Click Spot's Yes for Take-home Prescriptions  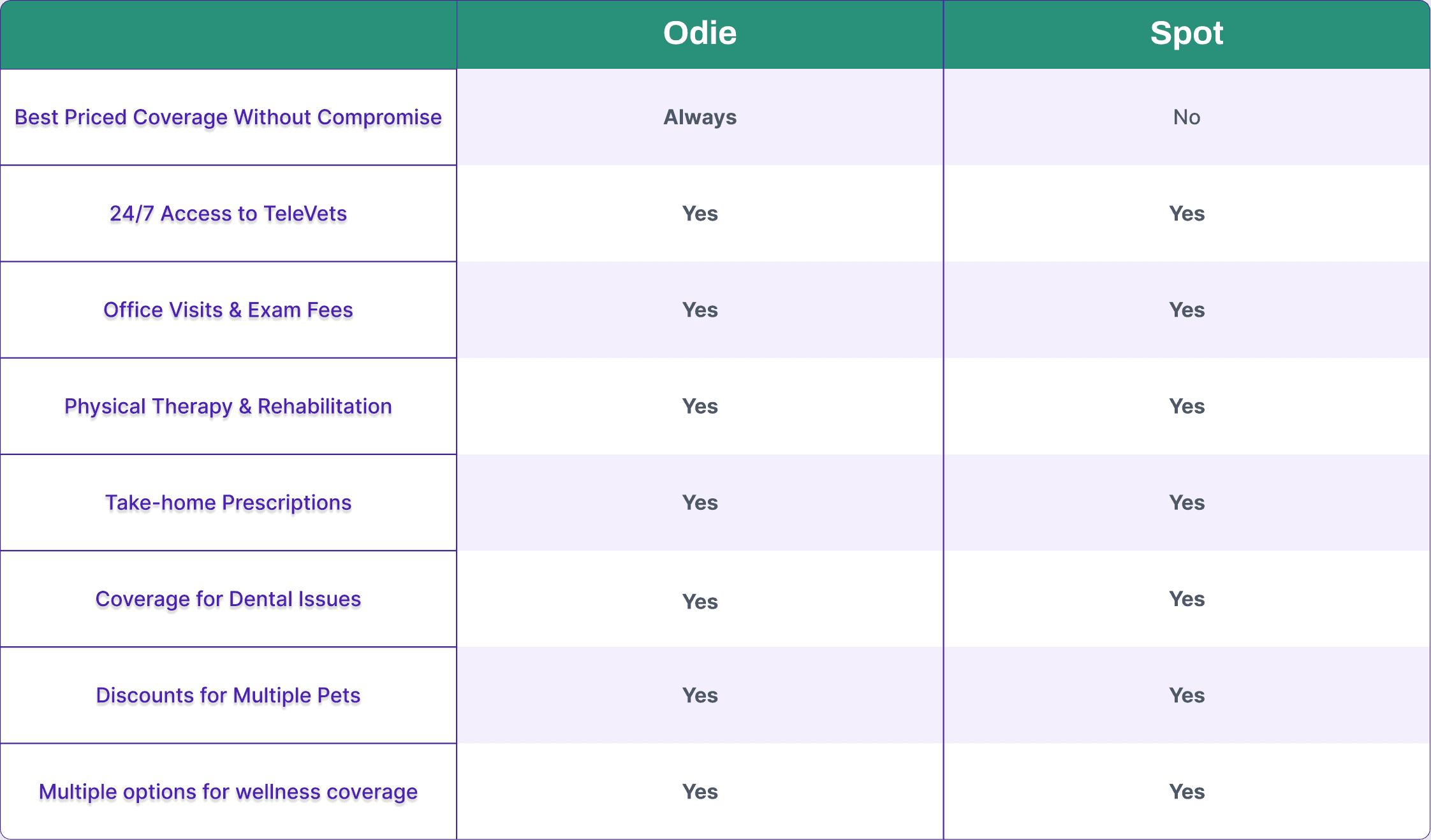[x=1187, y=503]
